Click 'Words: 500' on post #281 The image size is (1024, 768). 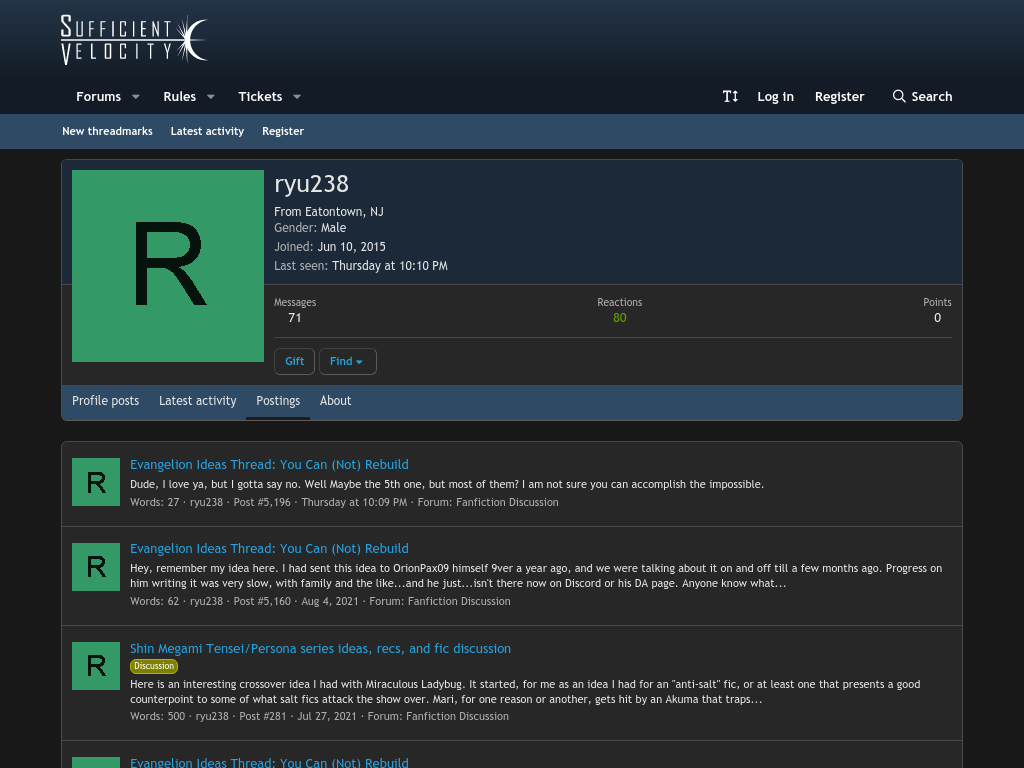157,716
